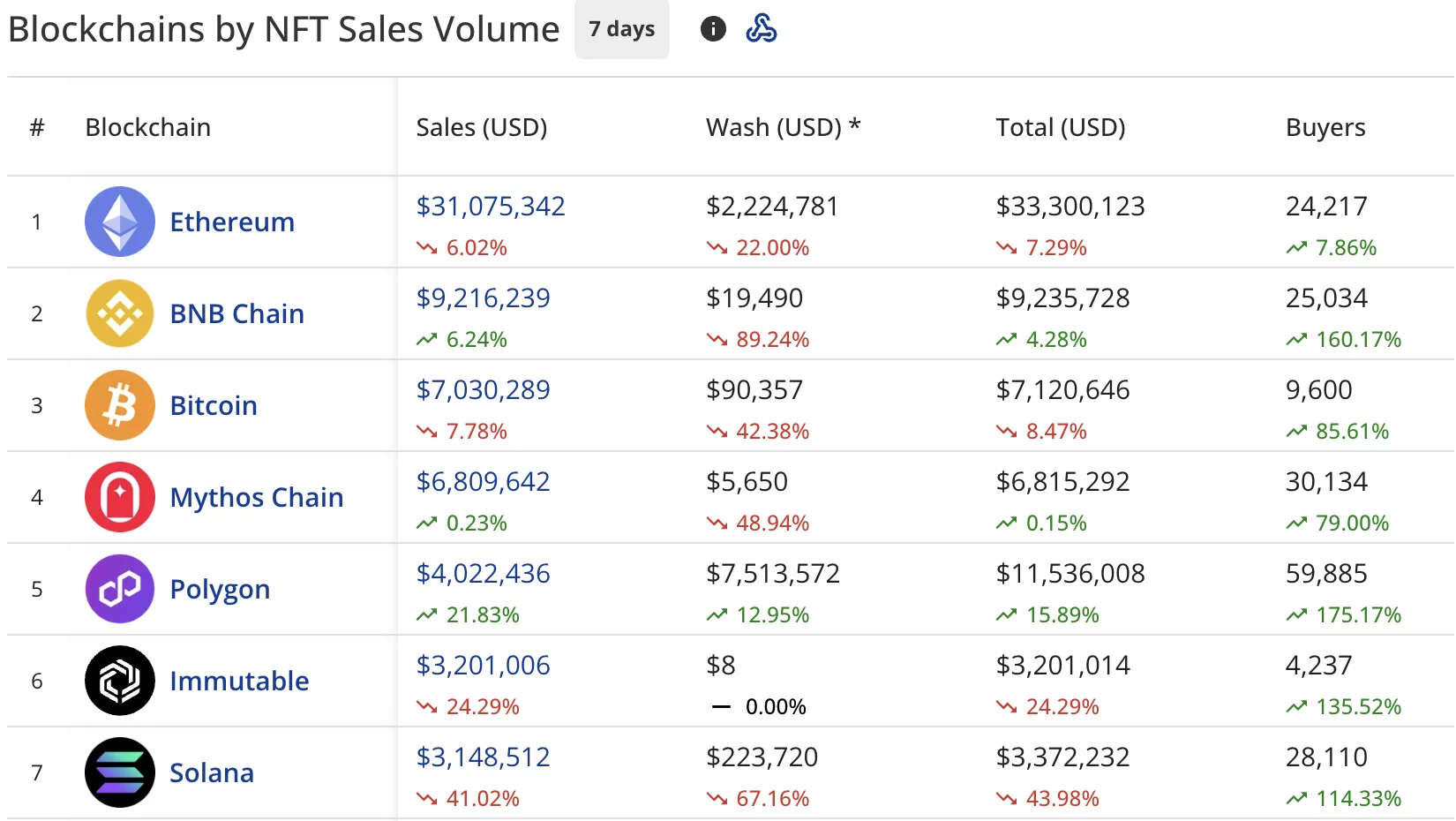Select the Polygon purple logo icon
The width and height of the screenshot is (1456, 821).
(119, 589)
